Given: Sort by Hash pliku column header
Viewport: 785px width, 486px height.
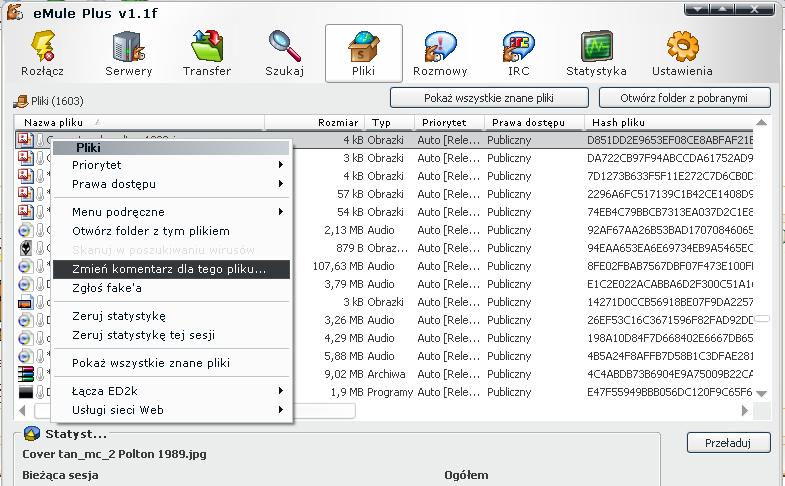Looking at the screenshot, I should pyautogui.click(x=669, y=122).
